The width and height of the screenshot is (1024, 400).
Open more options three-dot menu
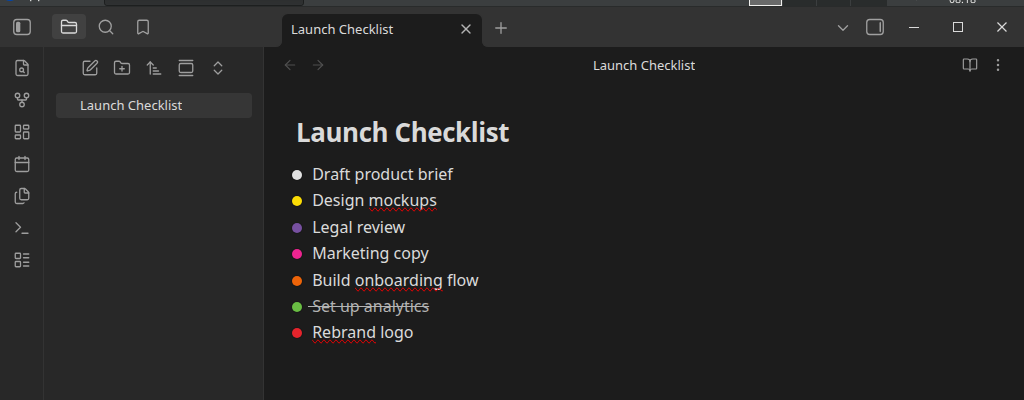[998, 65]
